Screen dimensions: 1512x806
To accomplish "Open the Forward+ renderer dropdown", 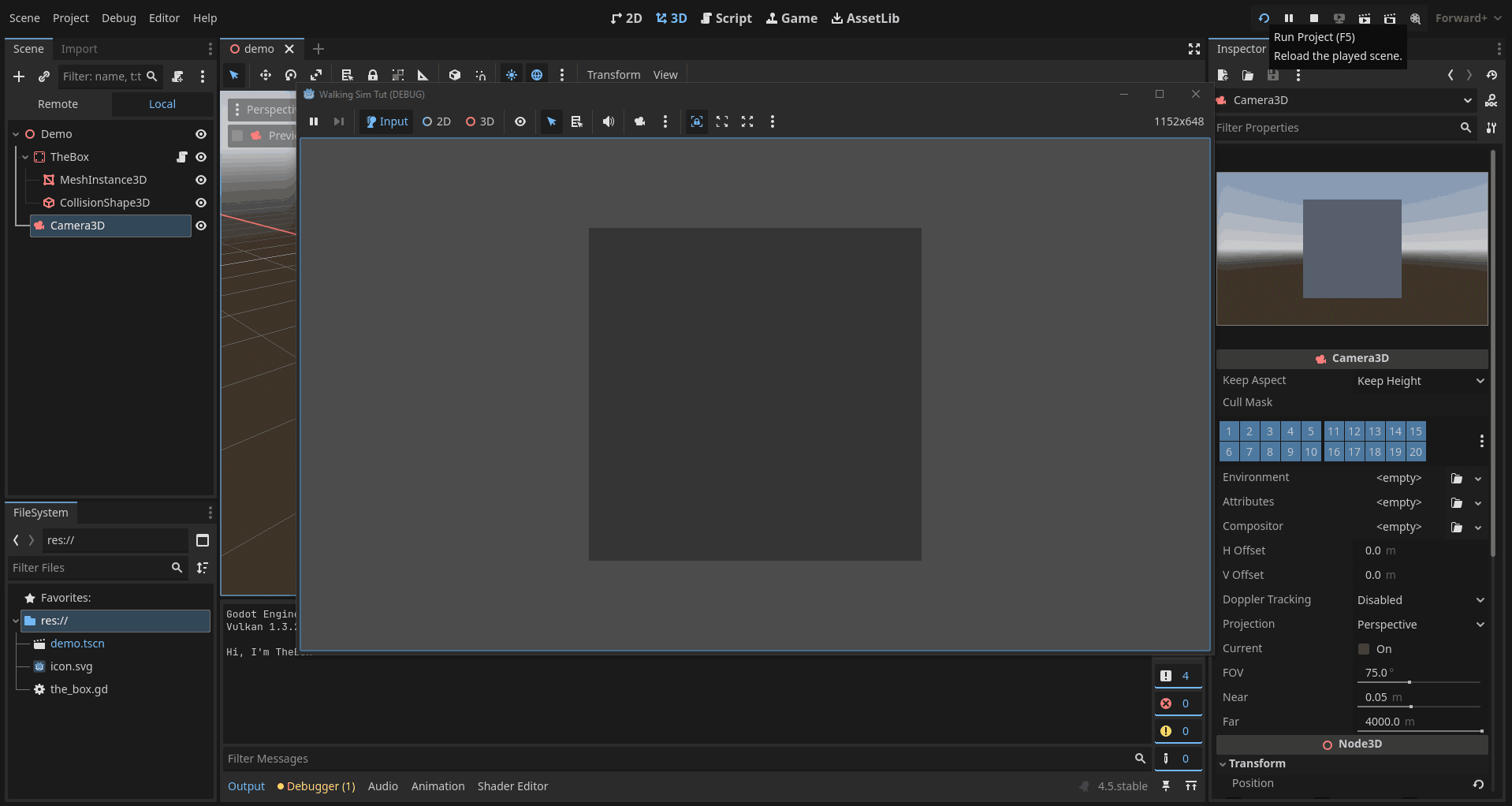I will (x=1469, y=18).
